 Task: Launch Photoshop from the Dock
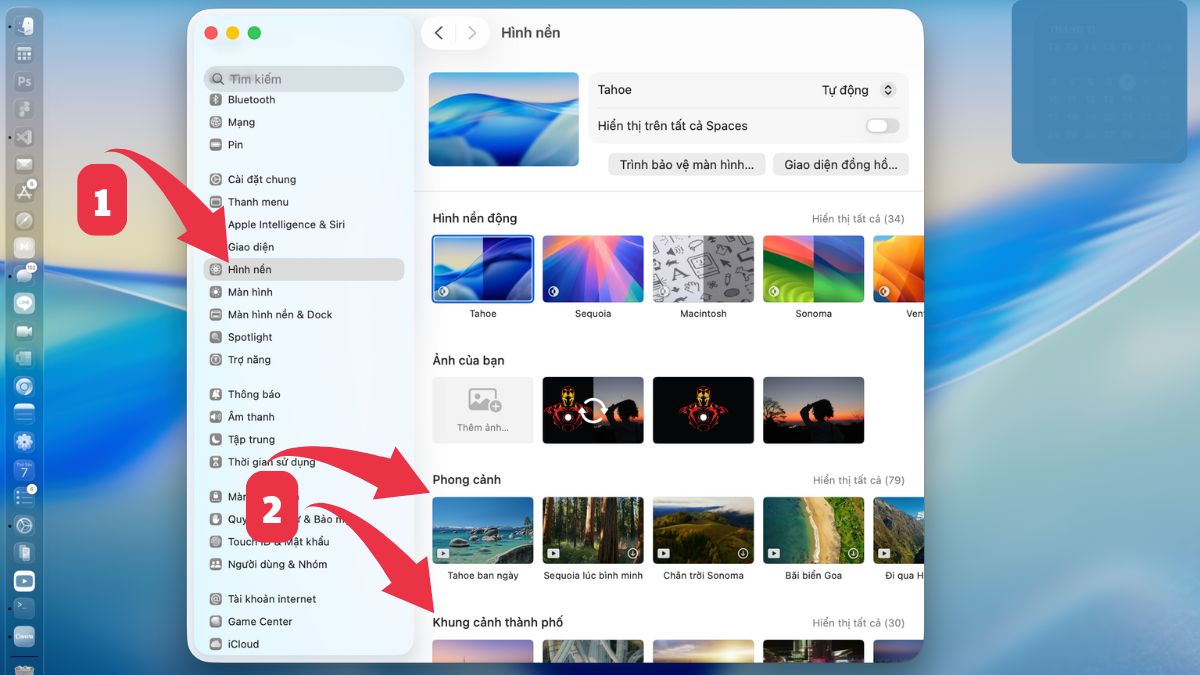pos(23,82)
